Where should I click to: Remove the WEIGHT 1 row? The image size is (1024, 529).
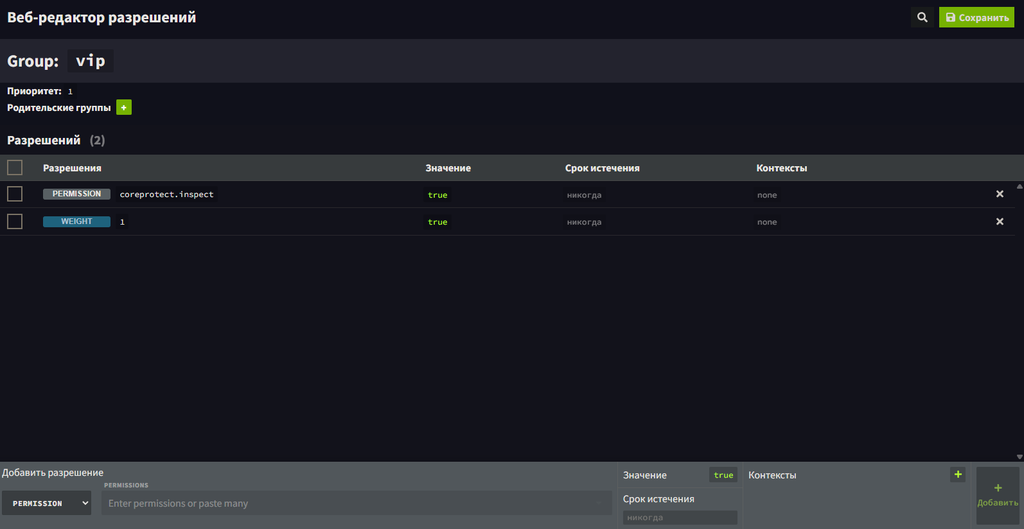(x=999, y=221)
